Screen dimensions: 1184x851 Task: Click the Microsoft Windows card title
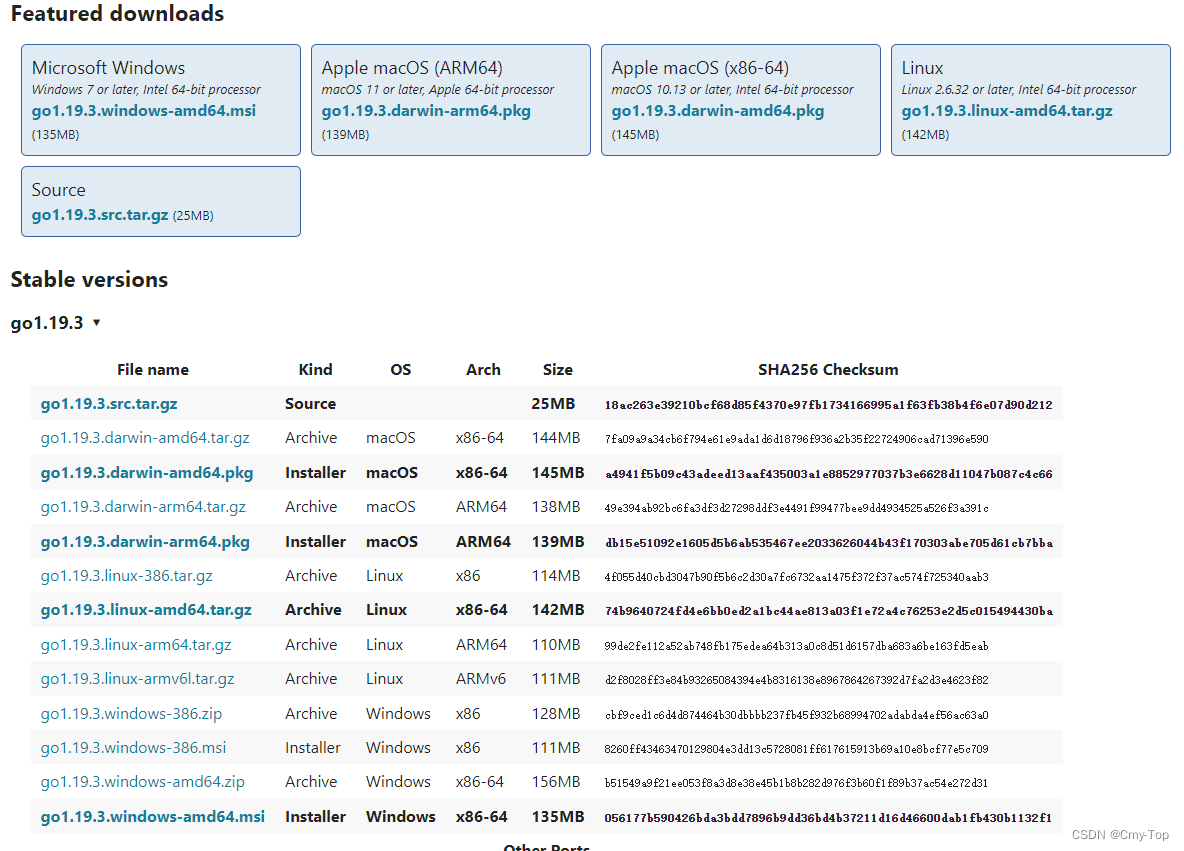pos(108,68)
